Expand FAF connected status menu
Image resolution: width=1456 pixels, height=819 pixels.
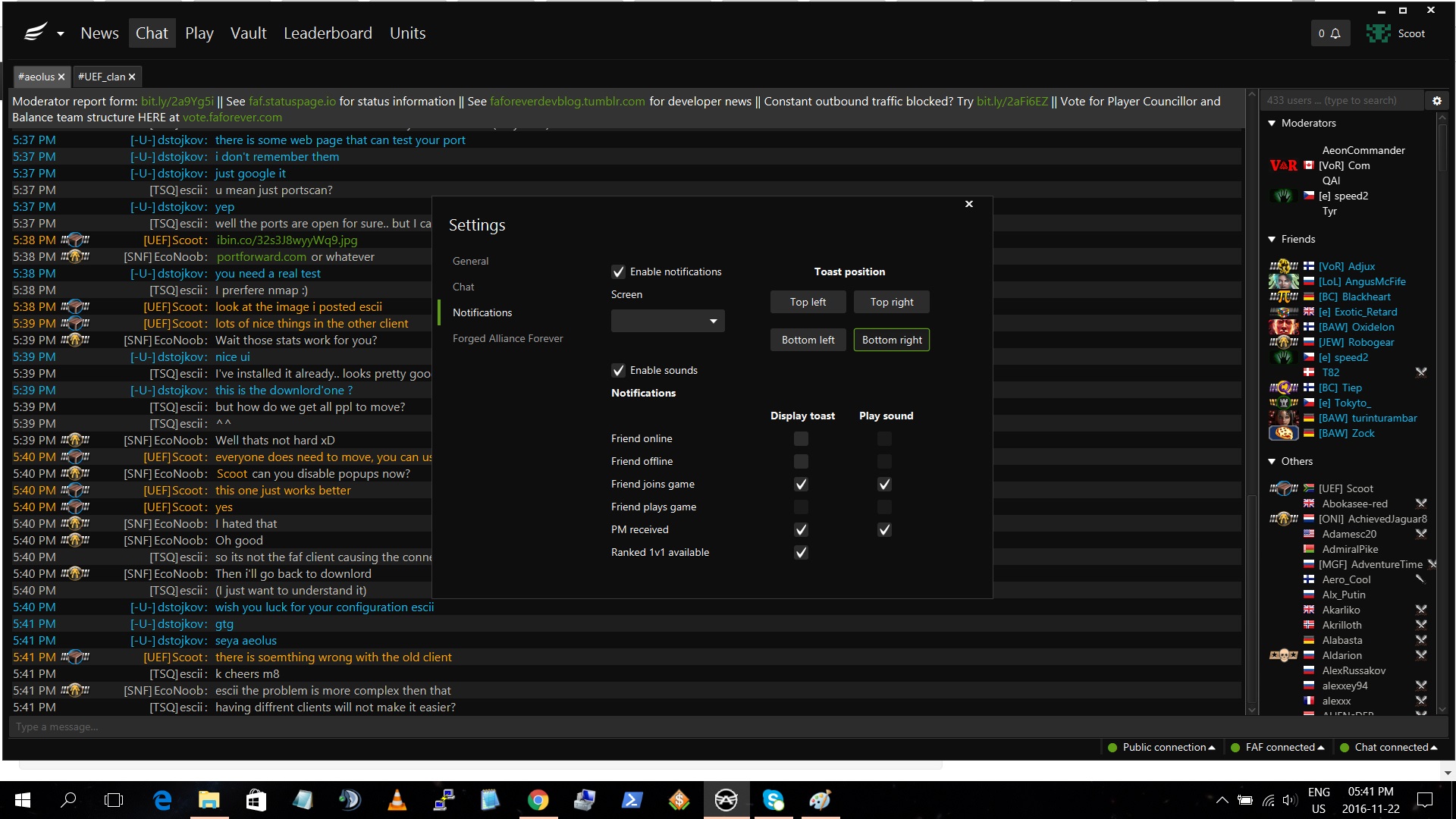1278,747
